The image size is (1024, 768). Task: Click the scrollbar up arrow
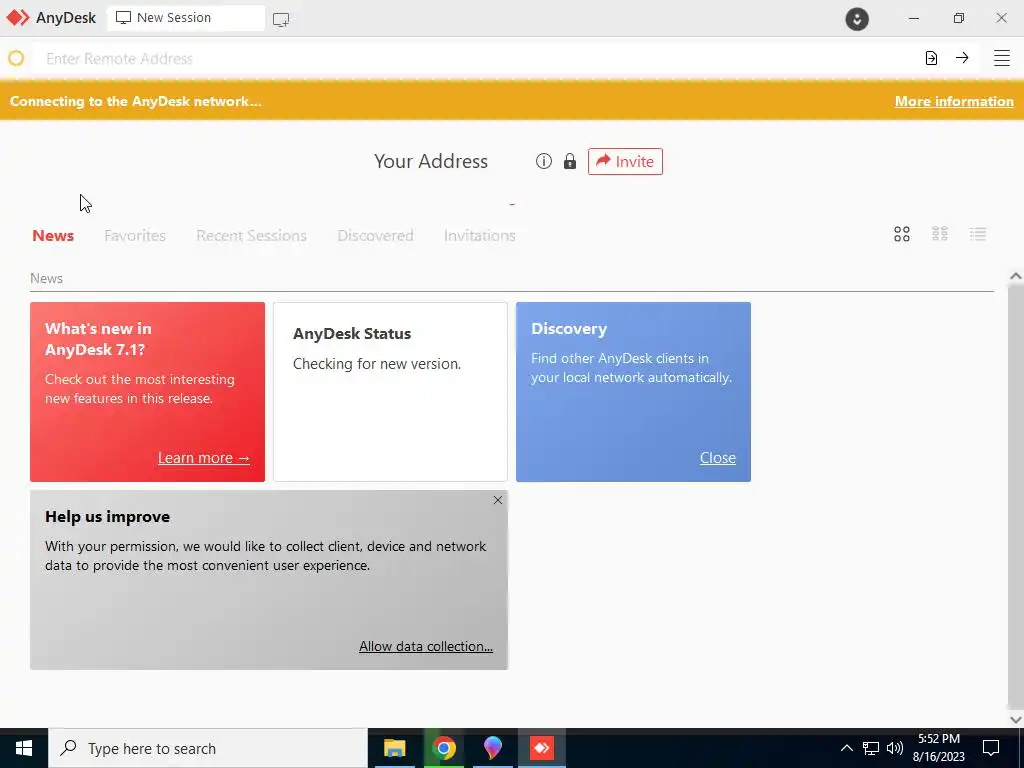tap(1016, 276)
